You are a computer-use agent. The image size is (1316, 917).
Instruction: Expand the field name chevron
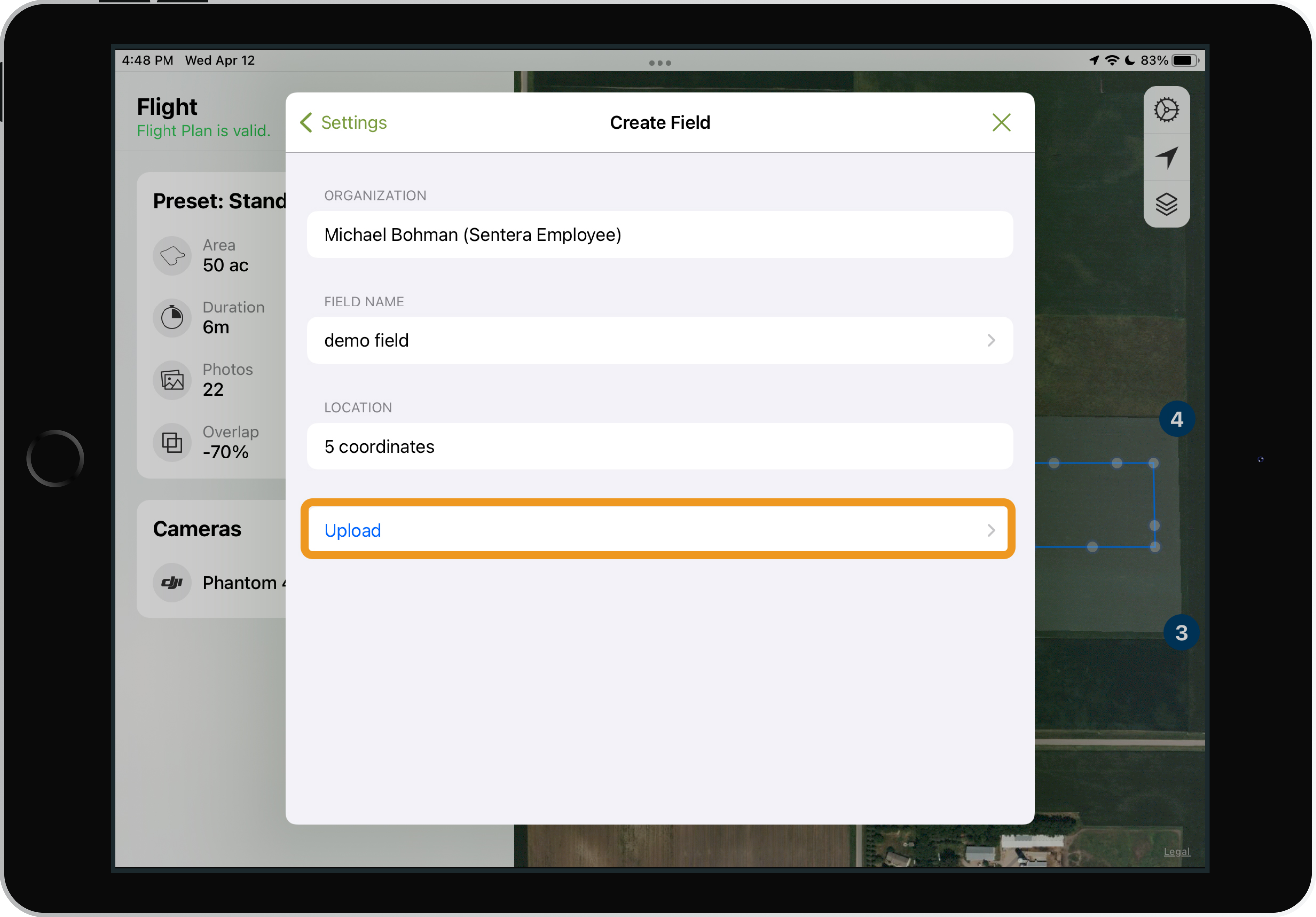[x=991, y=340]
